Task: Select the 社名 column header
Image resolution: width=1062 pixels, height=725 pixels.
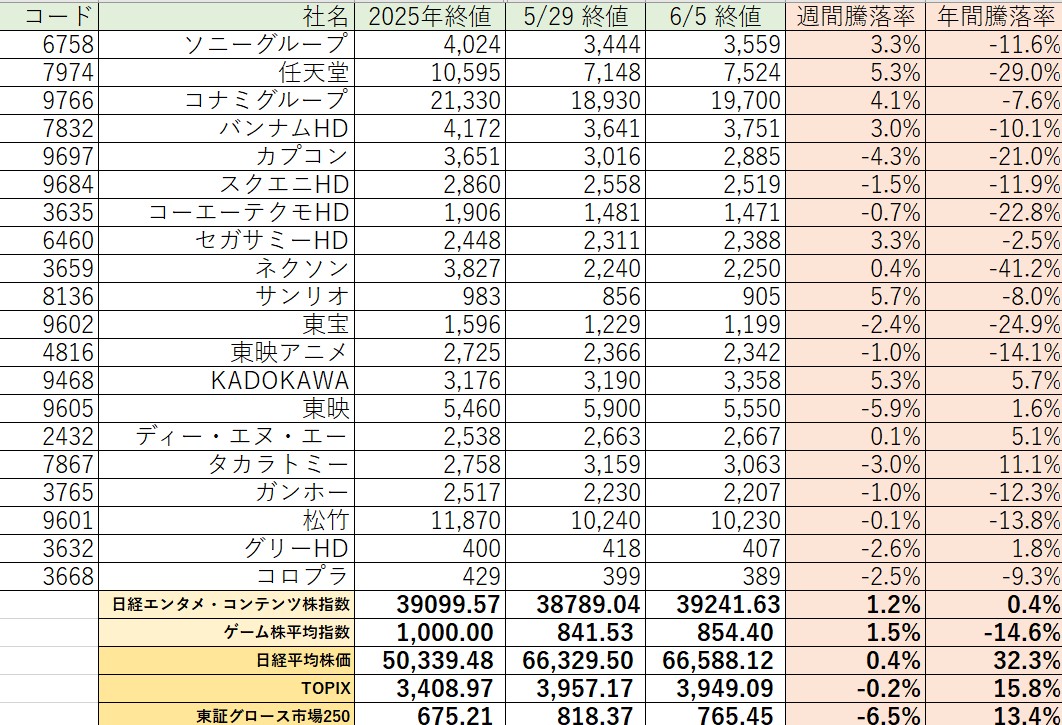Action: point(226,16)
